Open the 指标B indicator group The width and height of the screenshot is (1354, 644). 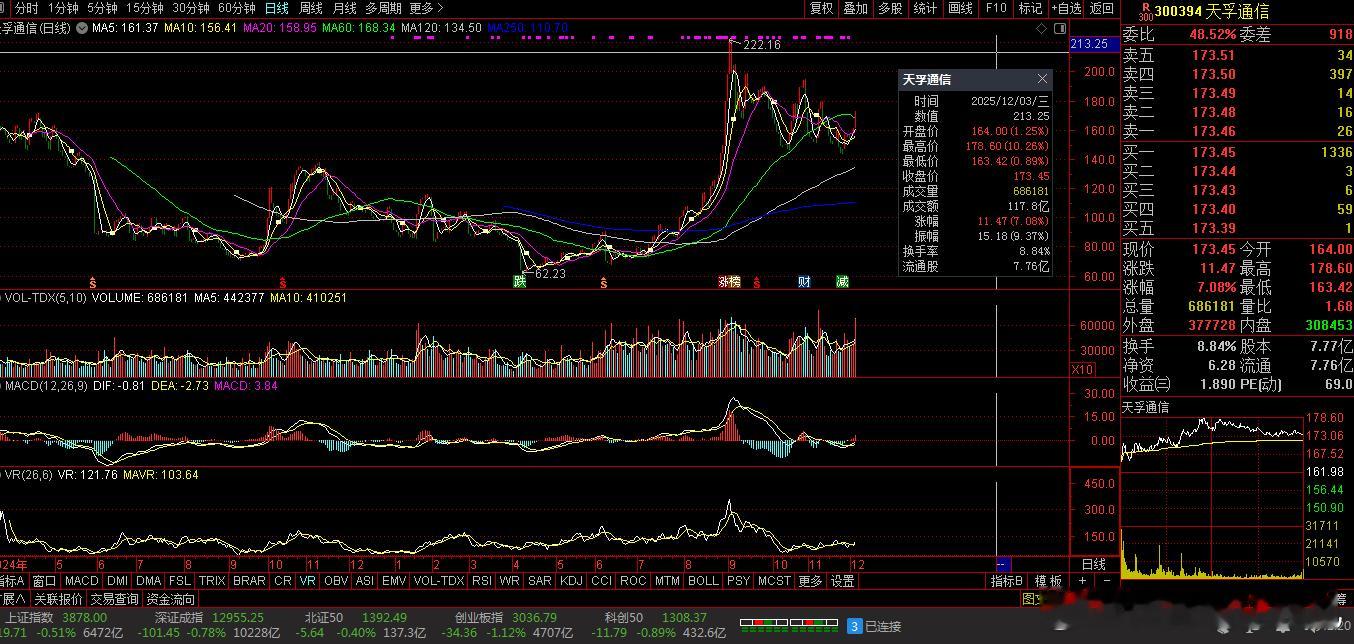click(x=1007, y=581)
